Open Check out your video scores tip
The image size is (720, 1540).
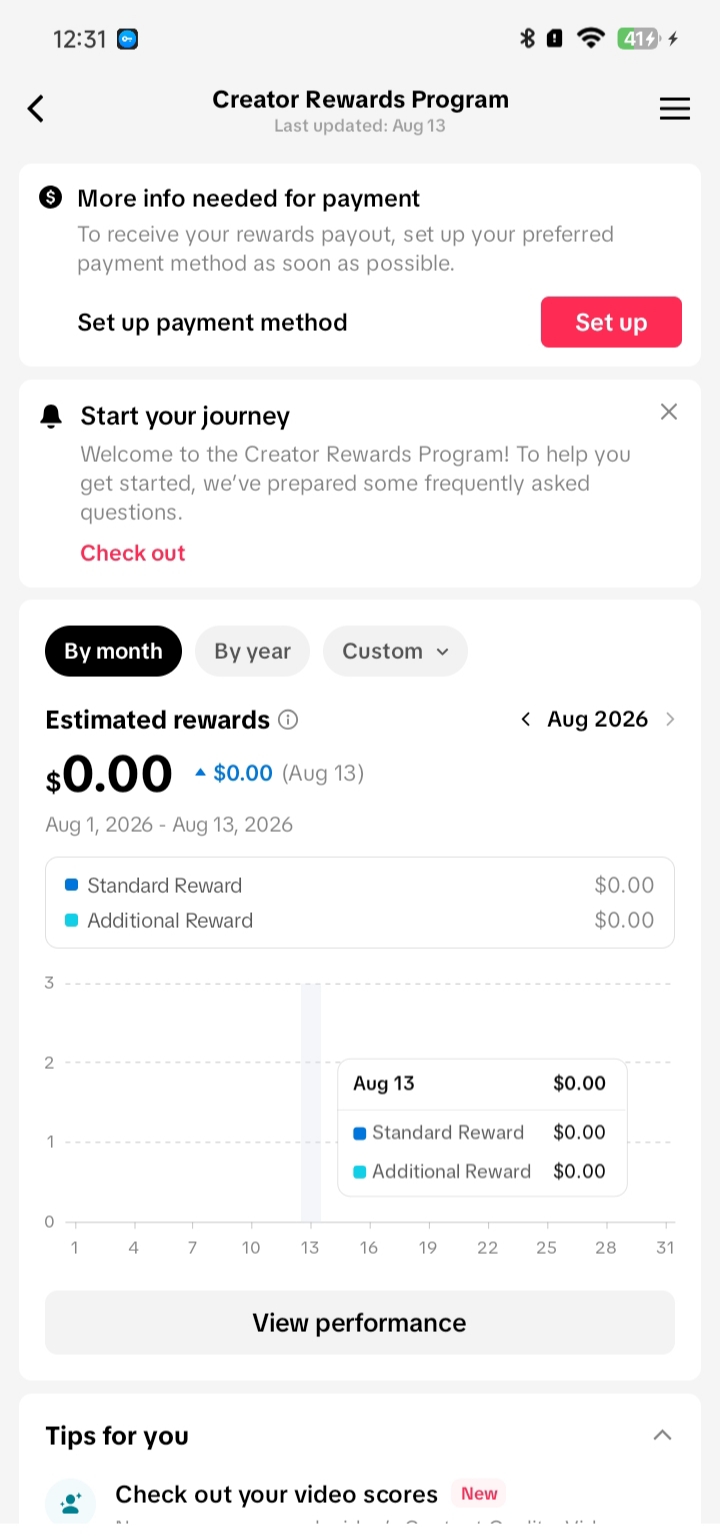(276, 1494)
